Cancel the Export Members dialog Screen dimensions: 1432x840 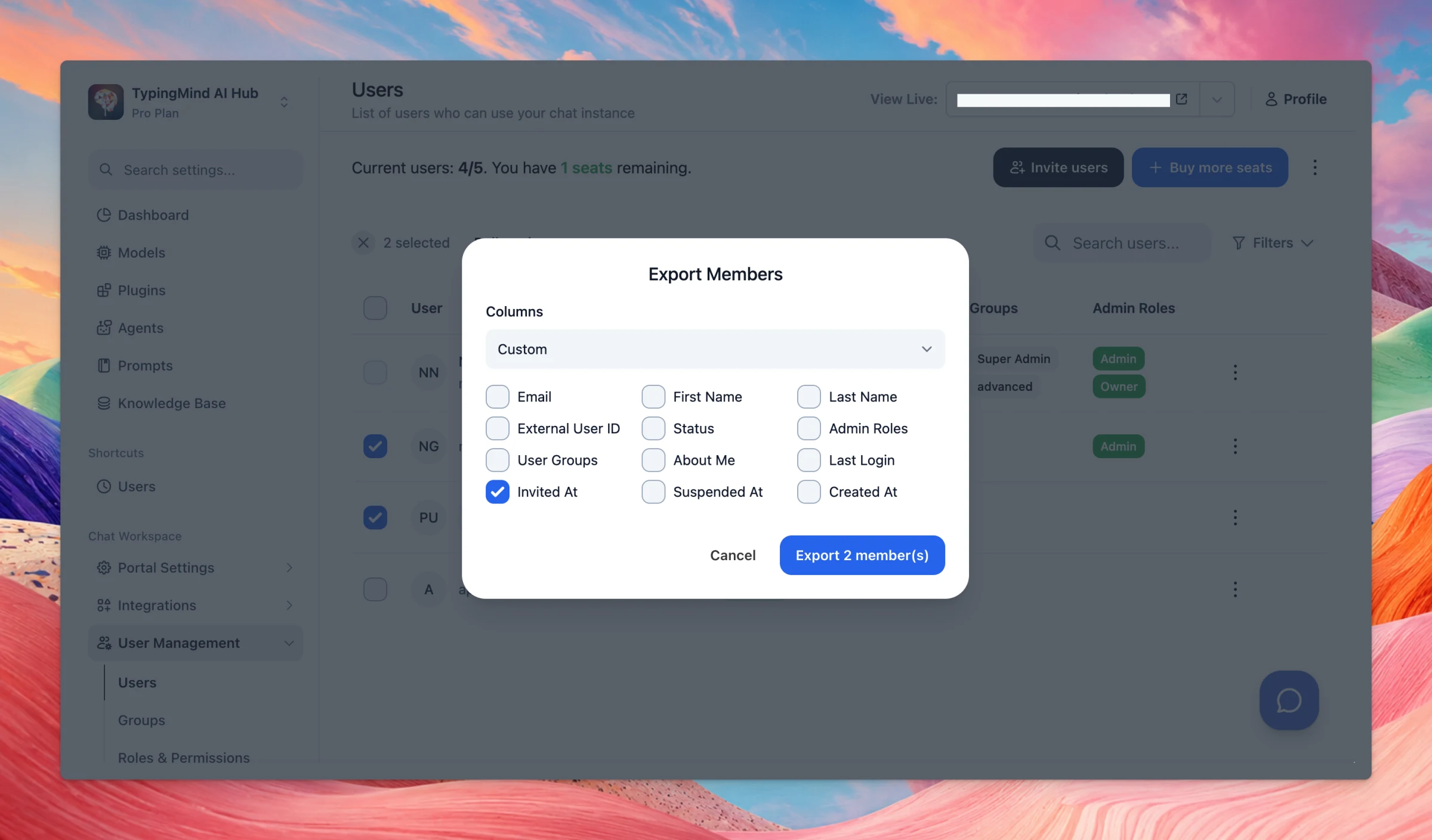click(733, 555)
